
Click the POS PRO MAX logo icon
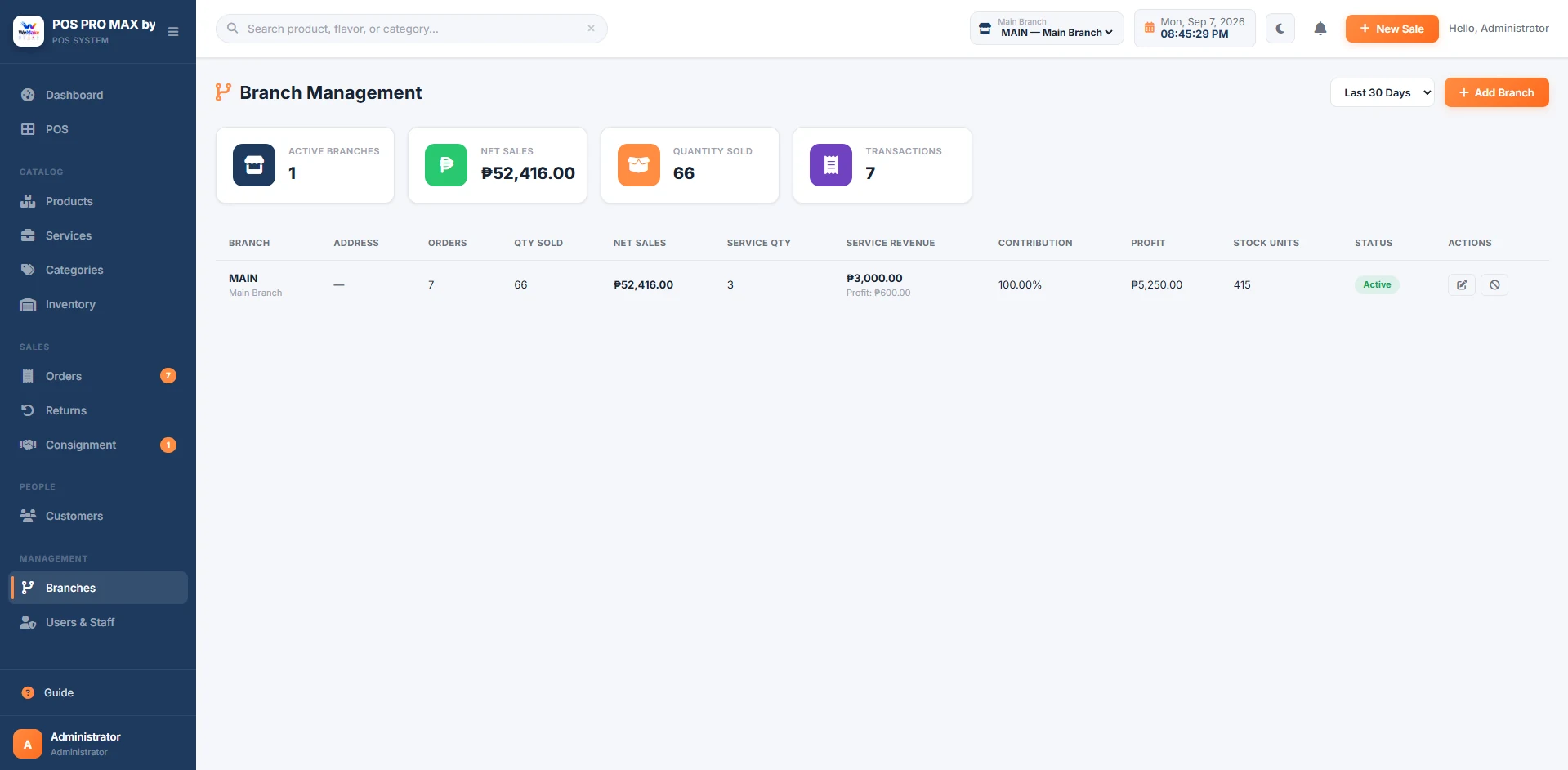click(x=29, y=31)
